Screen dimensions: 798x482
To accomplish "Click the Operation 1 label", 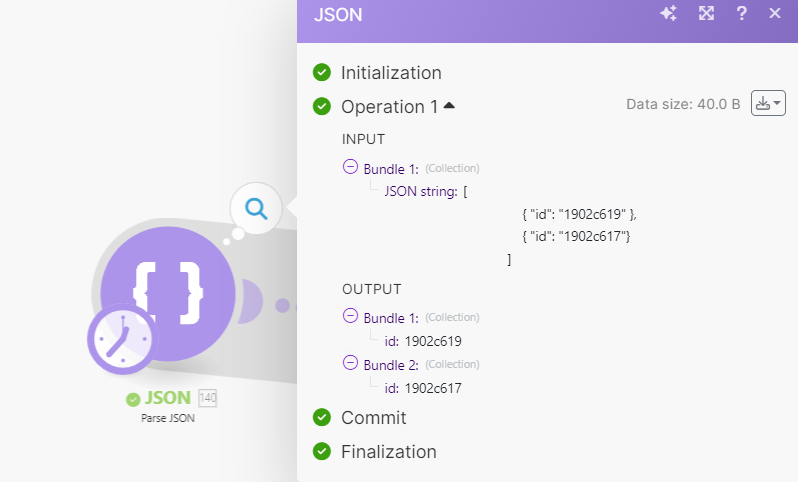I will [x=389, y=106].
